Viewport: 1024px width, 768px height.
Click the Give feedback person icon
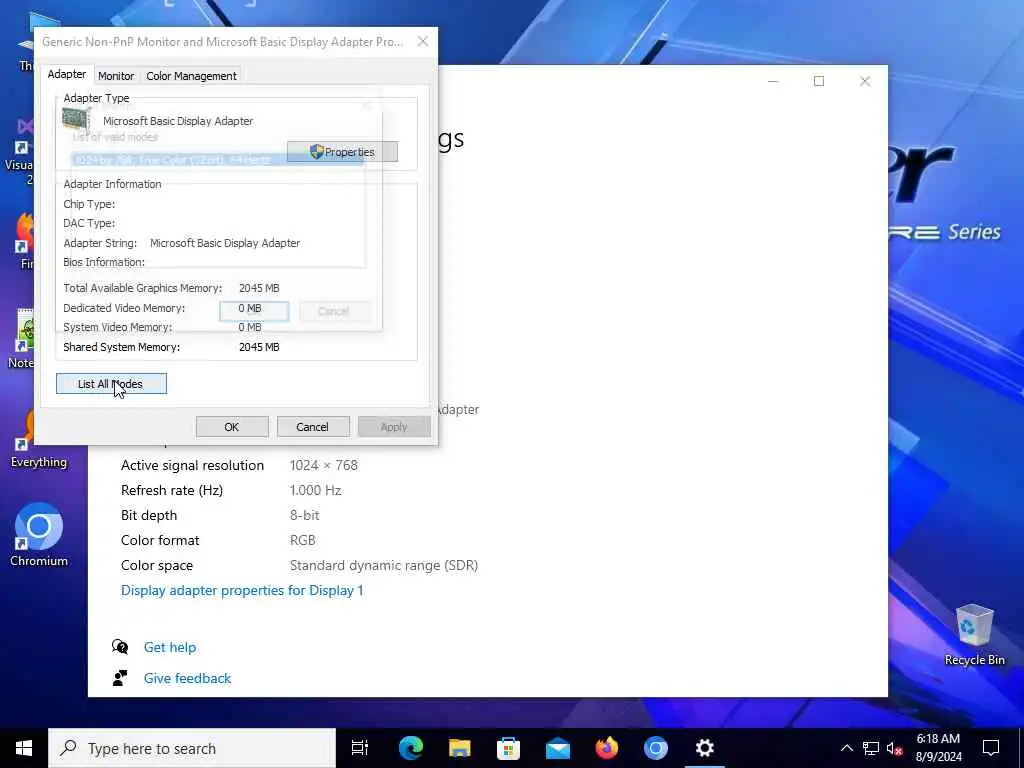point(120,678)
